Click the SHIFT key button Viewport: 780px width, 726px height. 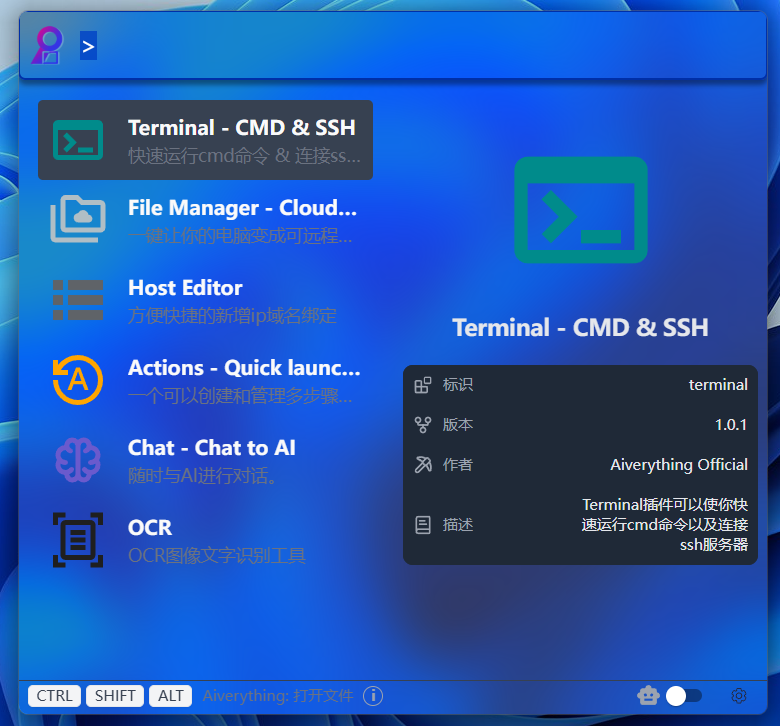coord(115,696)
